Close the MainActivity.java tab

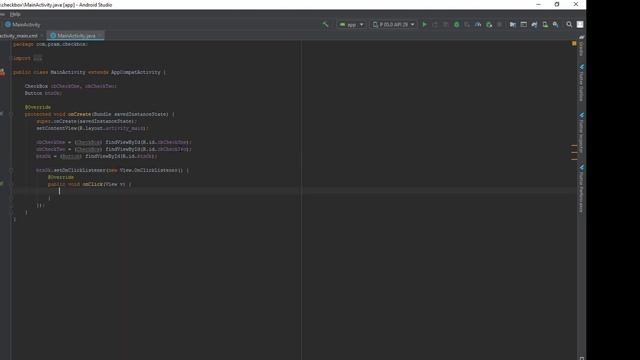pos(100,36)
